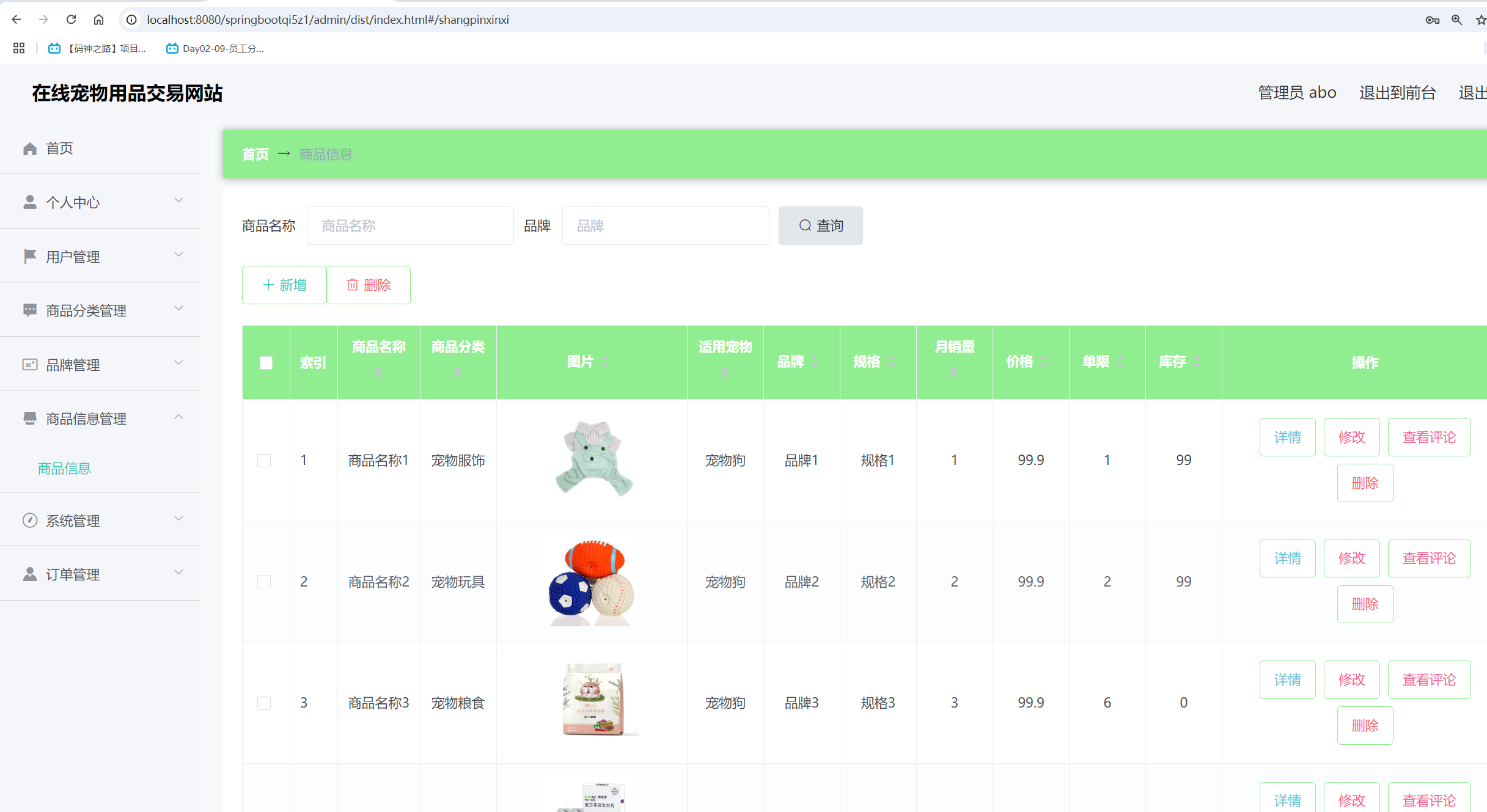Click the trash icon on the 删除 button
The height and width of the screenshot is (812, 1487).
pos(352,284)
